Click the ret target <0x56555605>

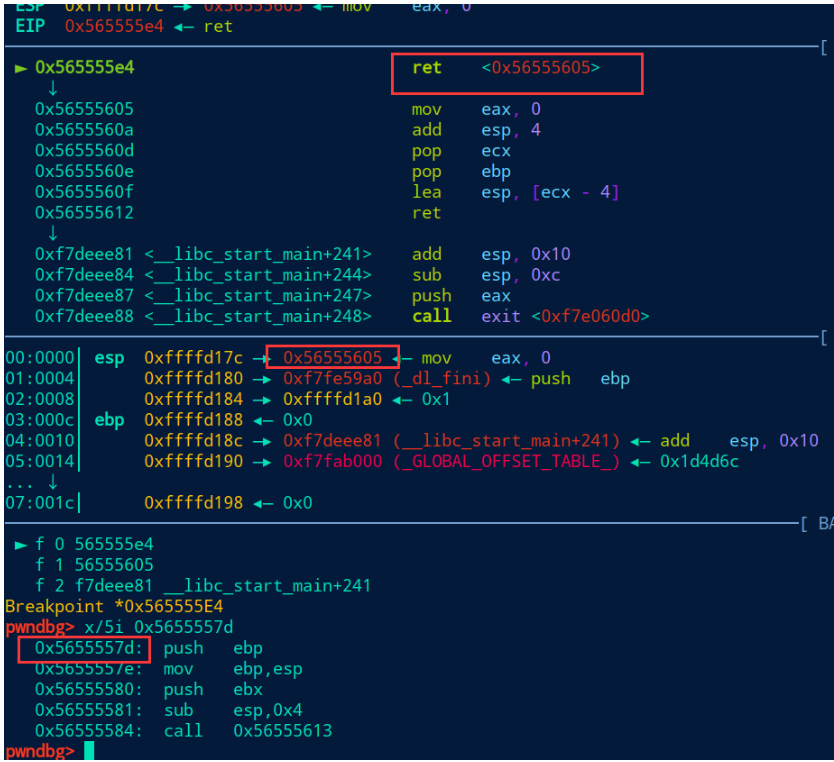pos(540,68)
